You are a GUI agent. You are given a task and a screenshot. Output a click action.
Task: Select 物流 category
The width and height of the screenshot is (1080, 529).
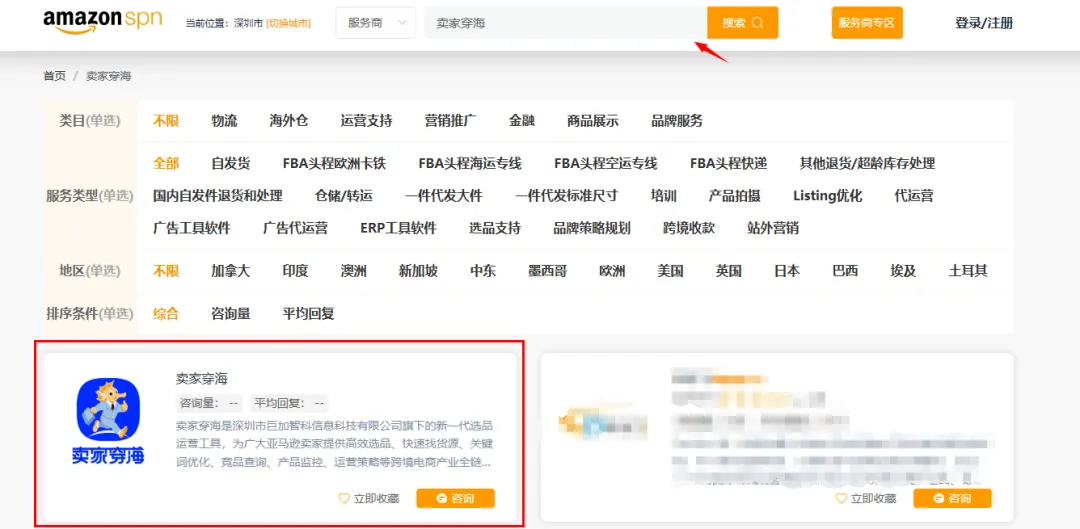(x=225, y=121)
